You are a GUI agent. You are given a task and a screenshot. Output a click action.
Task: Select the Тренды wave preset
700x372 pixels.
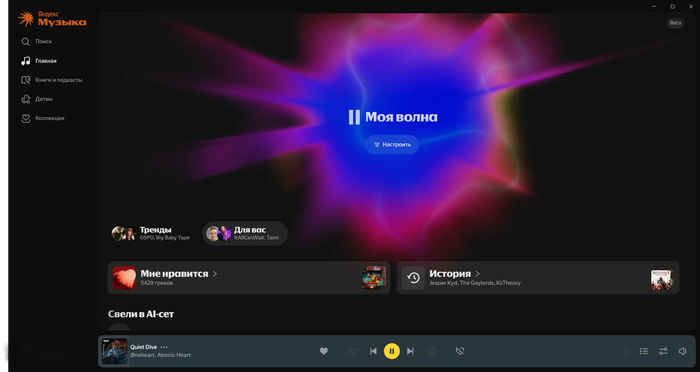[x=151, y=233]
